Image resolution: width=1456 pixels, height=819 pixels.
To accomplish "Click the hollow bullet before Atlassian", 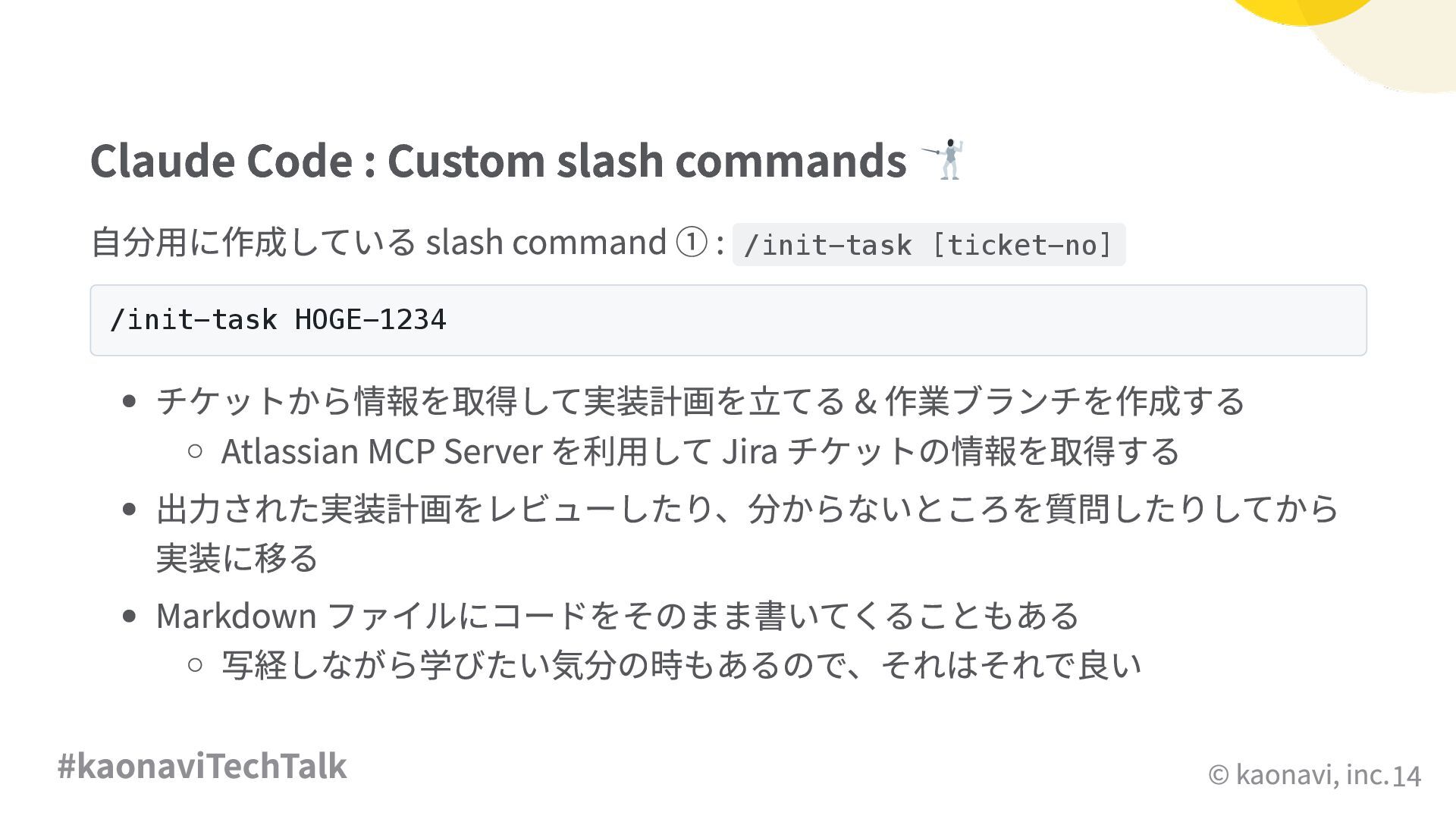I will (195, 451).
